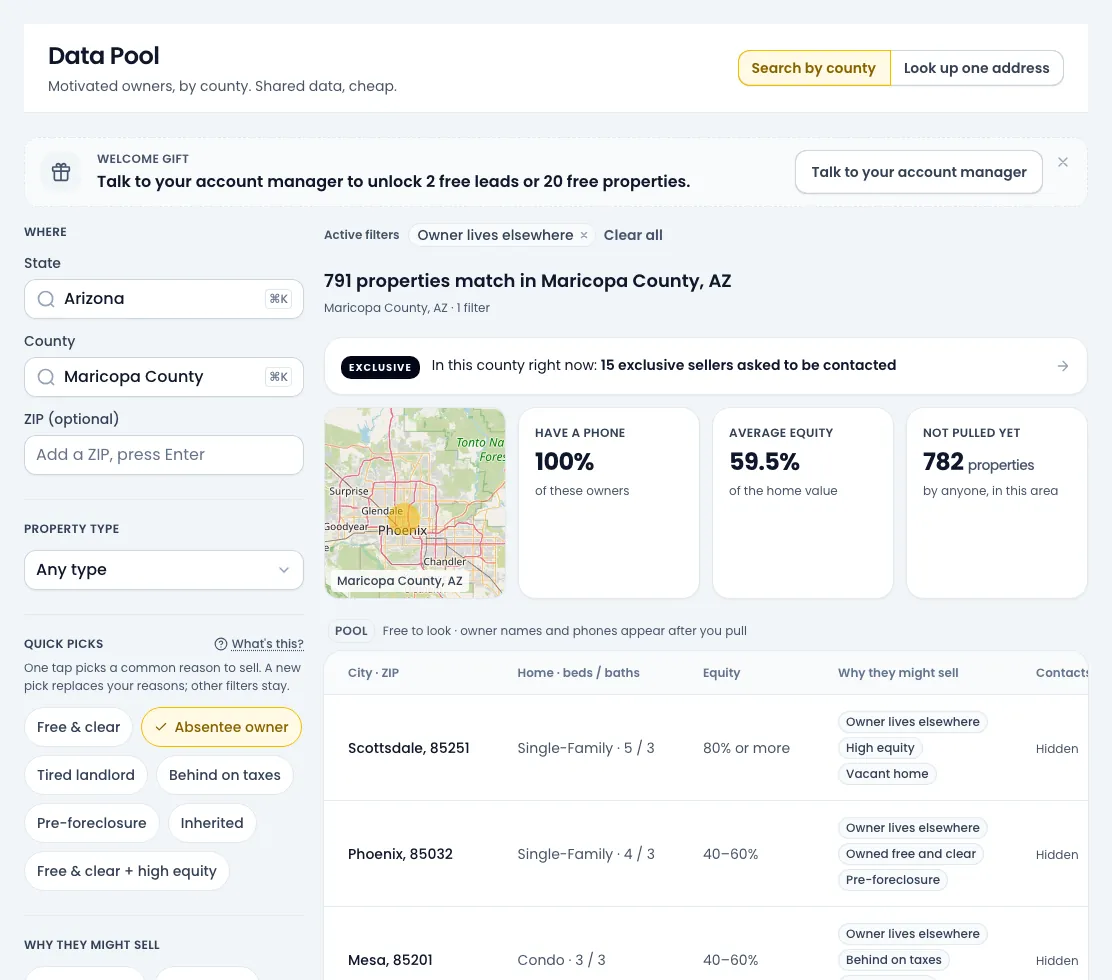1112x980 pixels.
Task: Click Why they might sell column header
Action: tap(898, 672)
